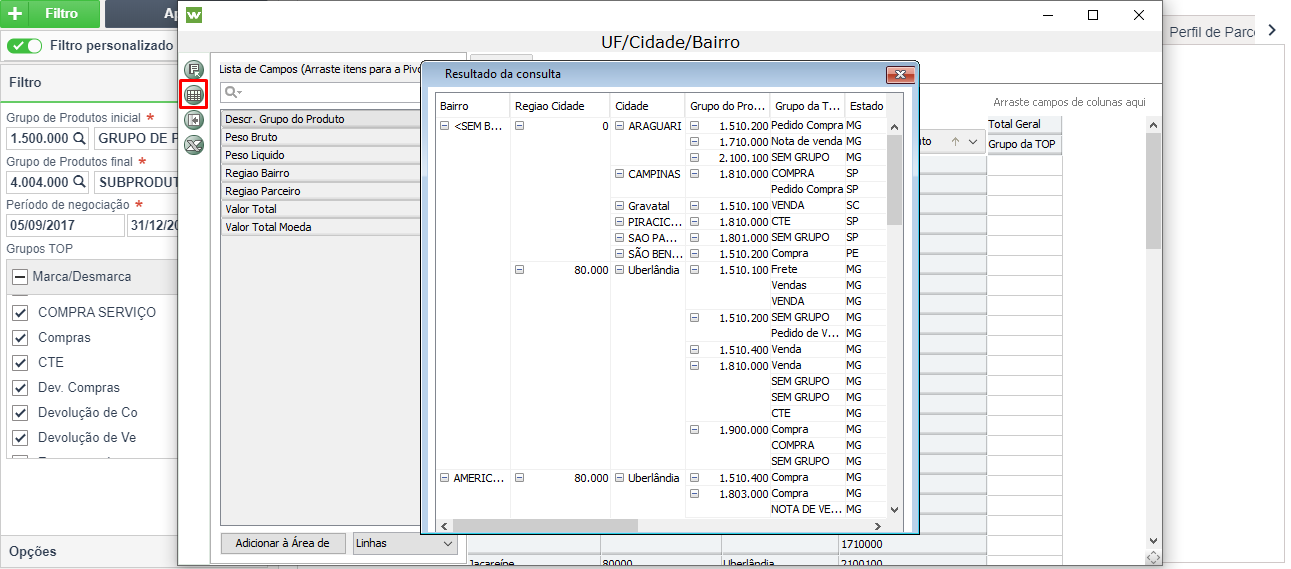Click the magnifier next to the 1.500.000 field
This screenshot has width=1291, height=569.
[x=78, y=138]
